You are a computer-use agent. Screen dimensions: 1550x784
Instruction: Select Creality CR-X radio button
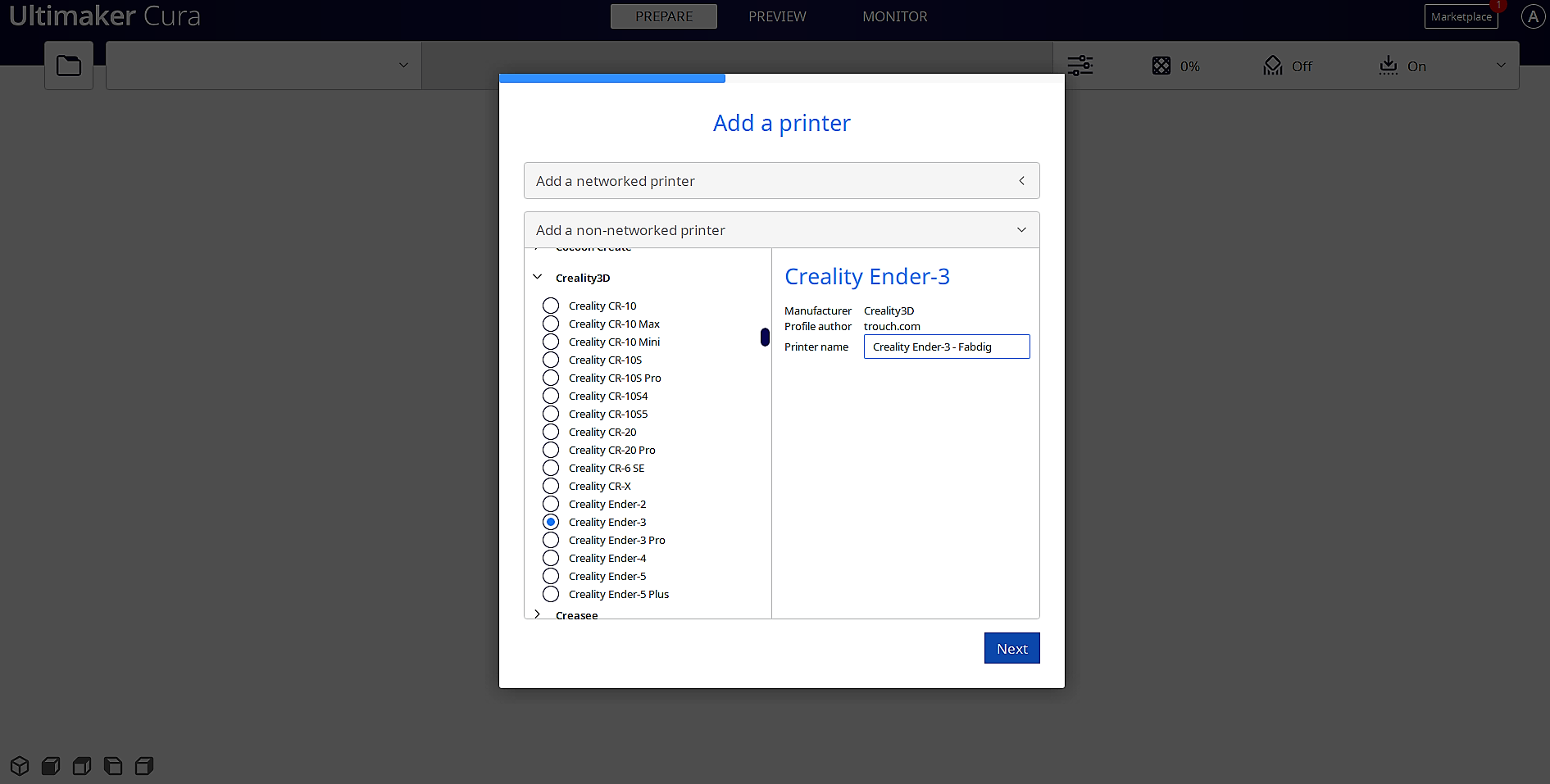[551, 486]
